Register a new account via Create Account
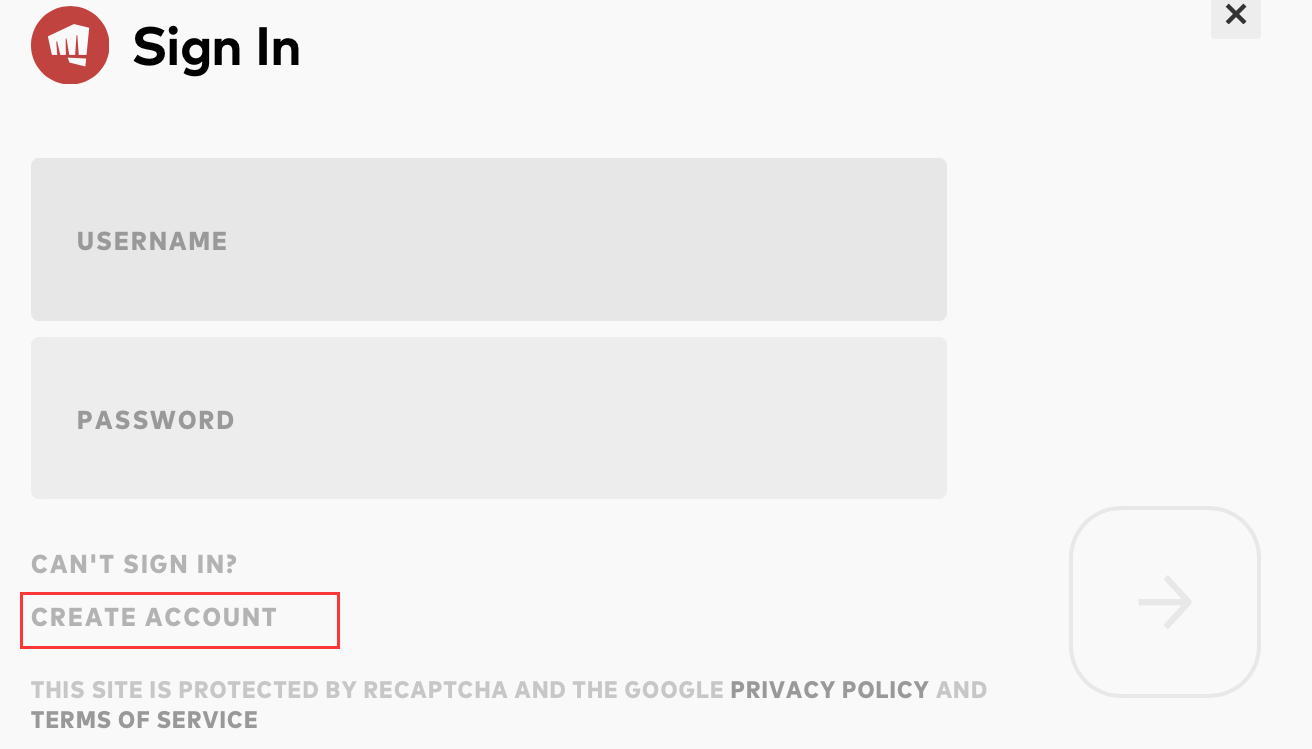 click(154, 618)
